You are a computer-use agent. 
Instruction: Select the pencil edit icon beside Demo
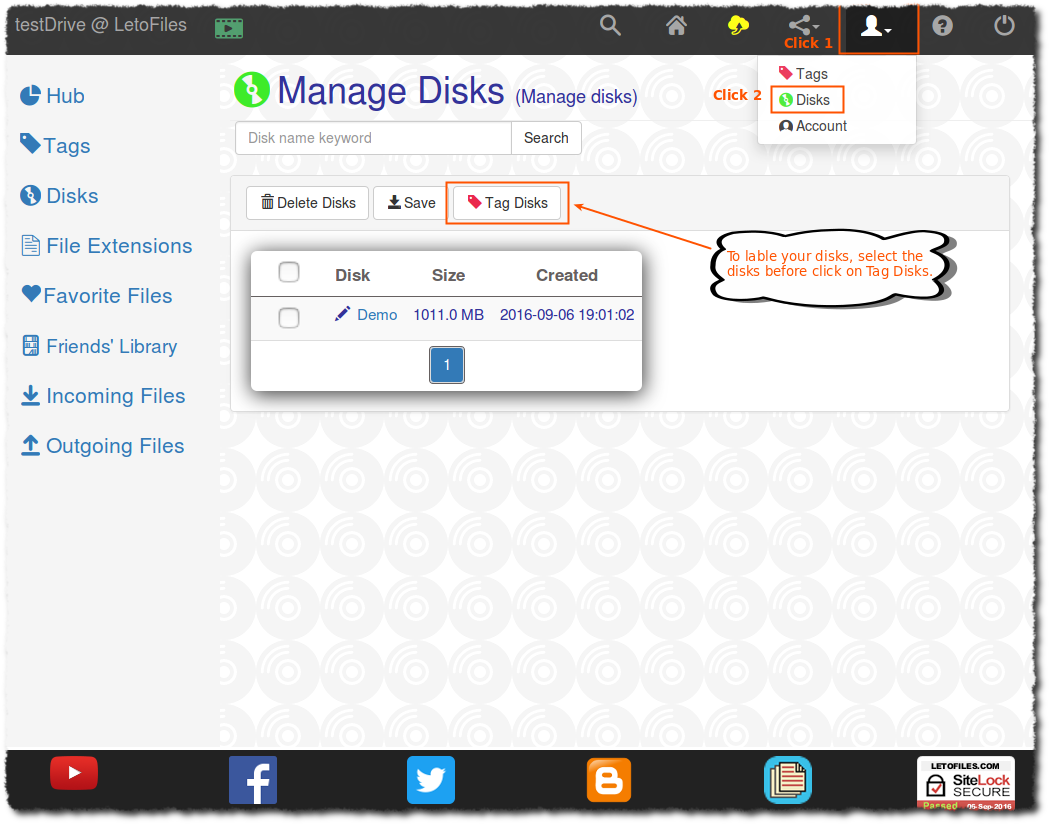(x=341, y=314)
